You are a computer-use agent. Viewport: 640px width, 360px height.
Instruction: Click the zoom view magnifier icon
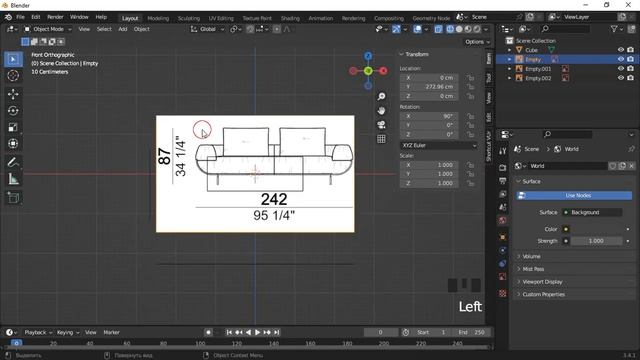381,97
